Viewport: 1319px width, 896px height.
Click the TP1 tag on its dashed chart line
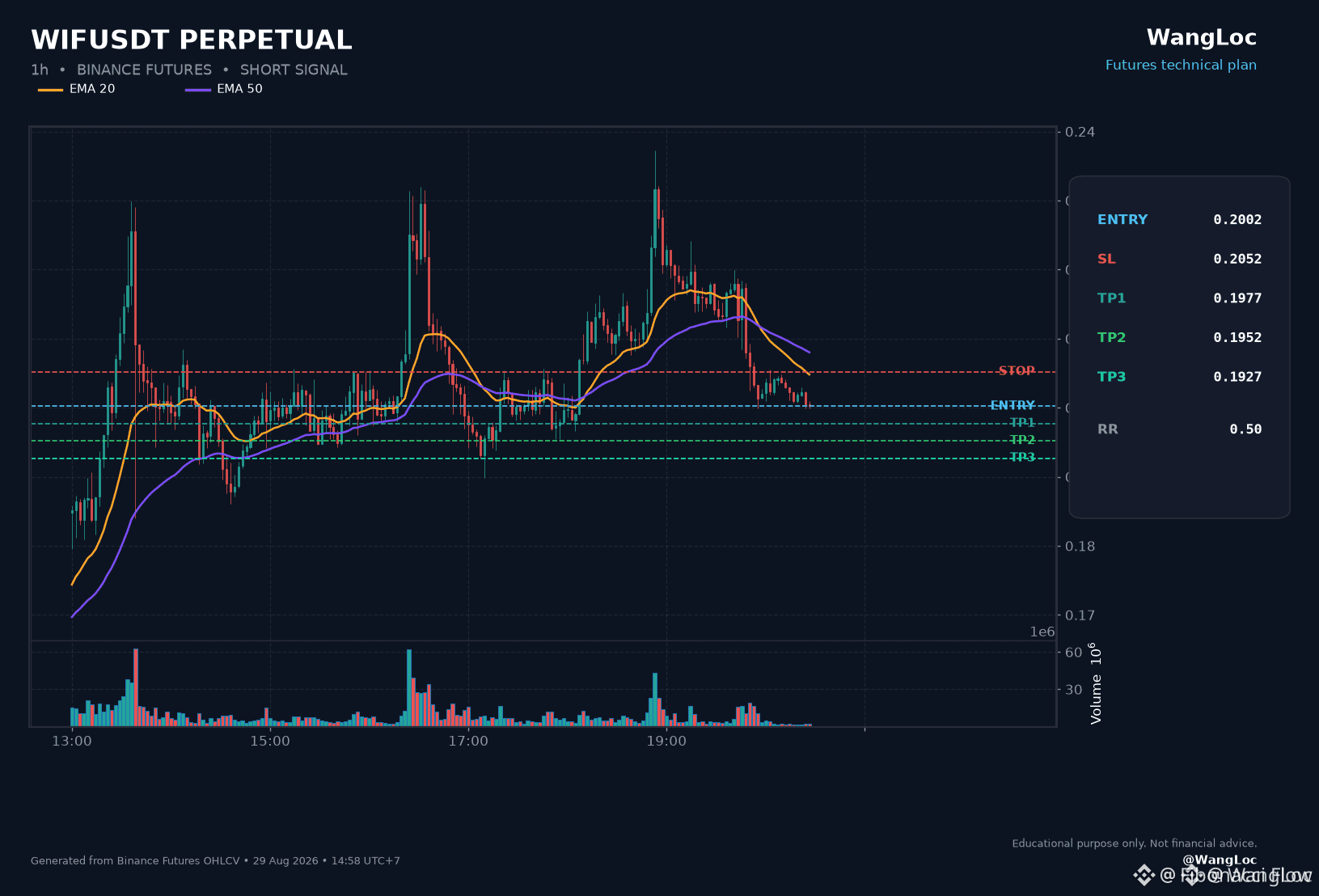[1022, 423]
